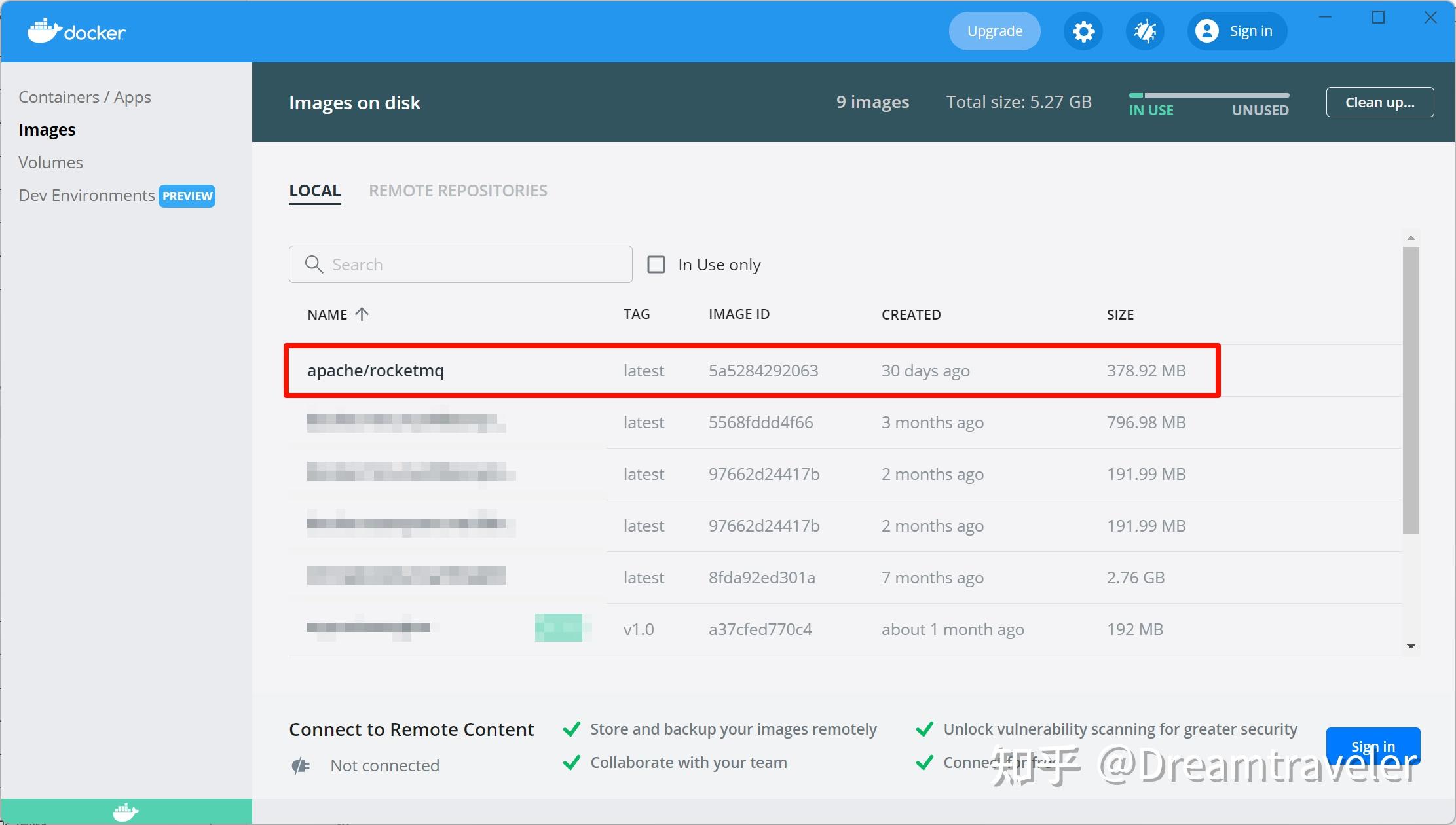
Task: Click the whale icon in the bottom status bar
Action: coord(125,812)
